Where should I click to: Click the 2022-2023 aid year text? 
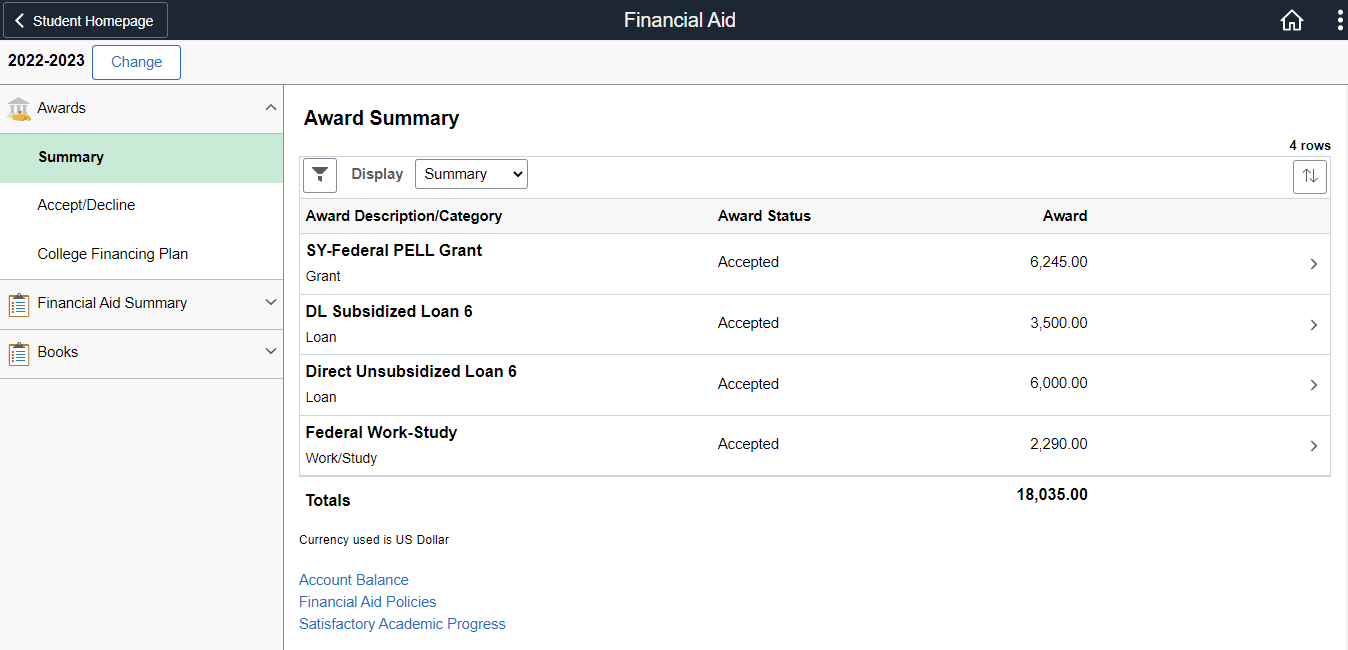click(x=46, y=61)
